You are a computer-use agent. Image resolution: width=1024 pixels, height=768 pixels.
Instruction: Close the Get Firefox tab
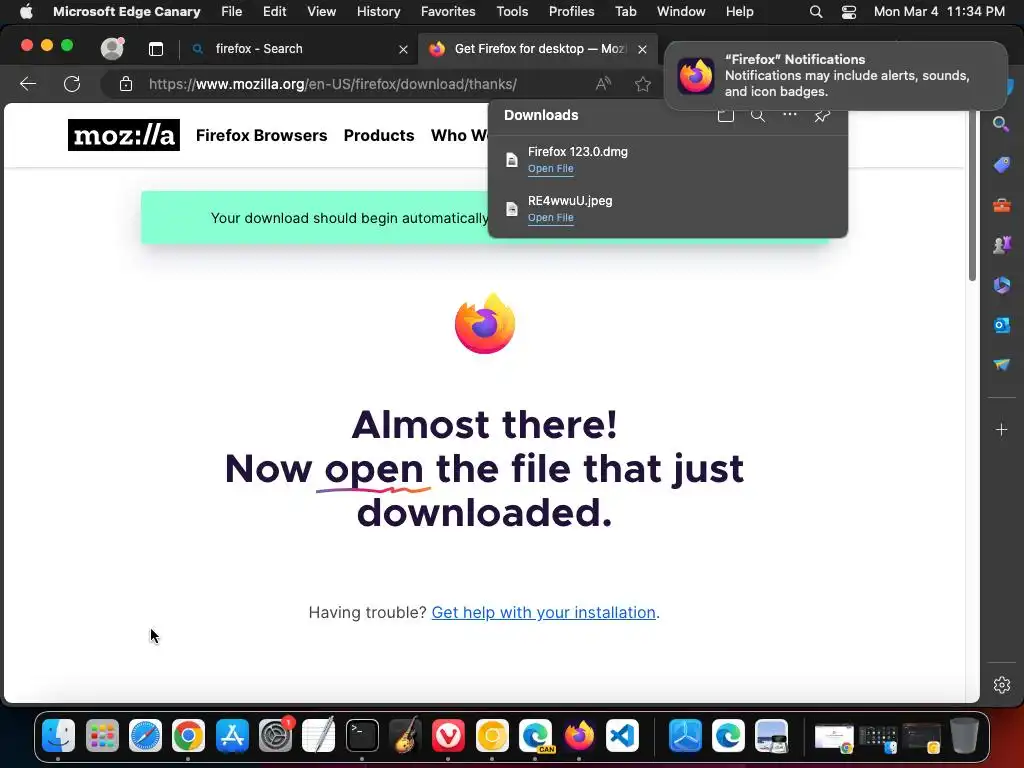click(x=643, y=50)
